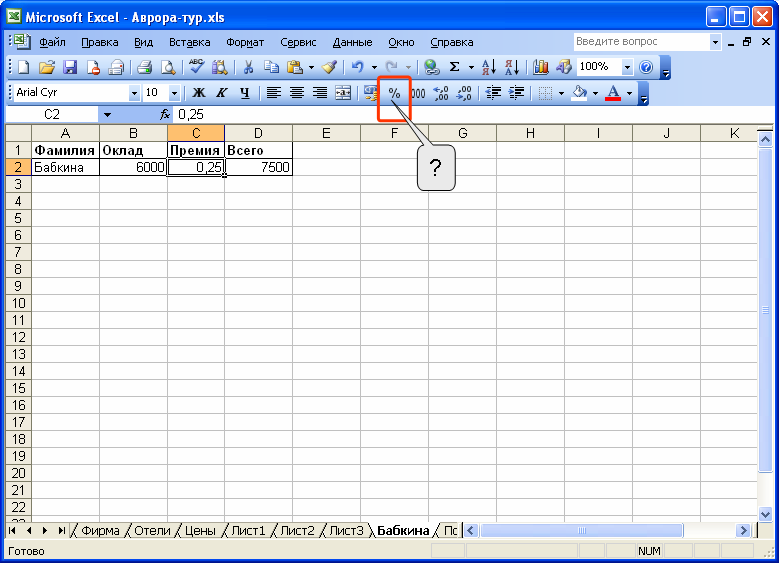Insert a hyperlink using the globe icon

pyautogui.click(x=431, y=67)
